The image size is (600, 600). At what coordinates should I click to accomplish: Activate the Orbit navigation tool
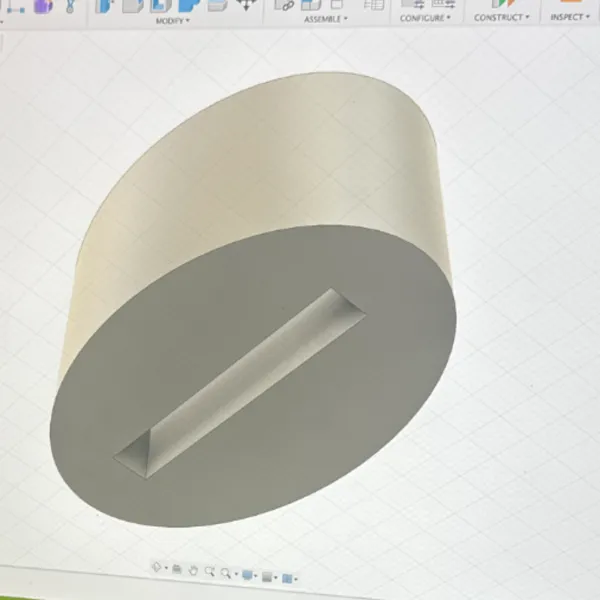tap(157, 567)
